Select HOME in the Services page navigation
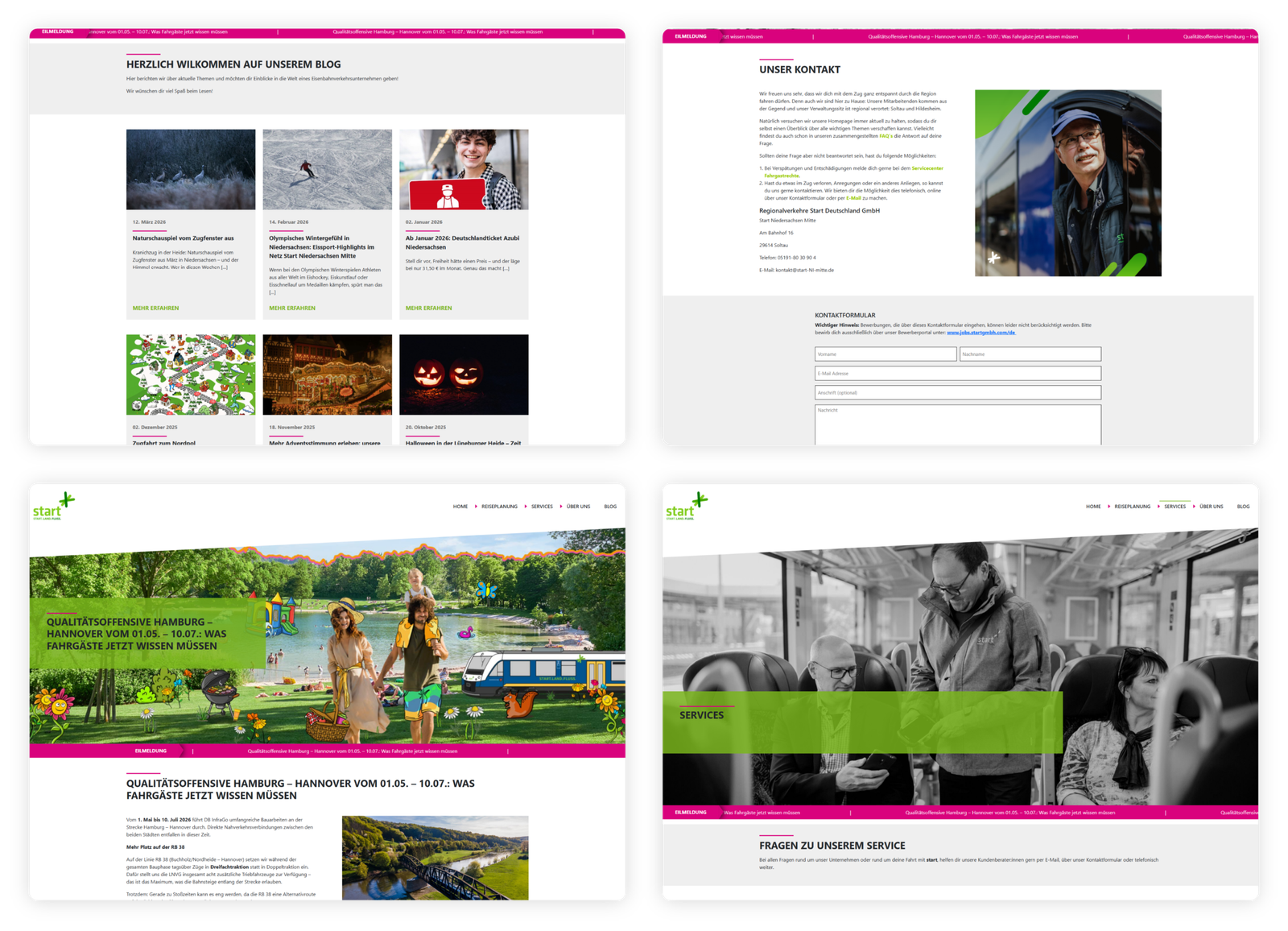This screenshot has width=1288, height=931. 1093,507
